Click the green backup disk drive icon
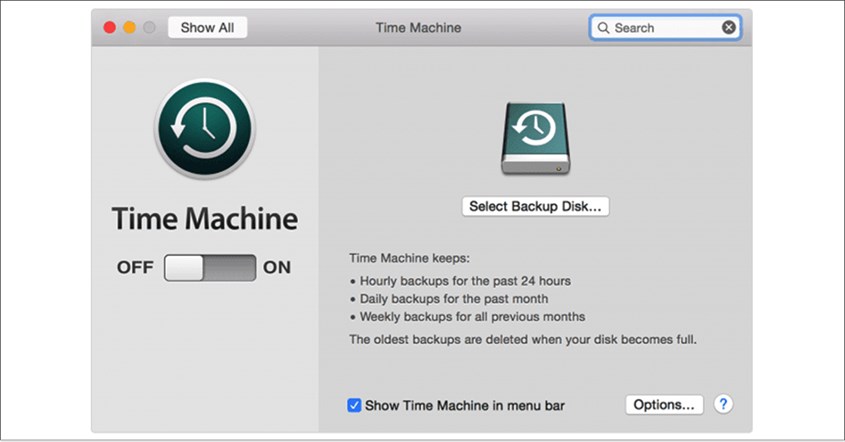 pyautogui.click(x=535, y=138)
